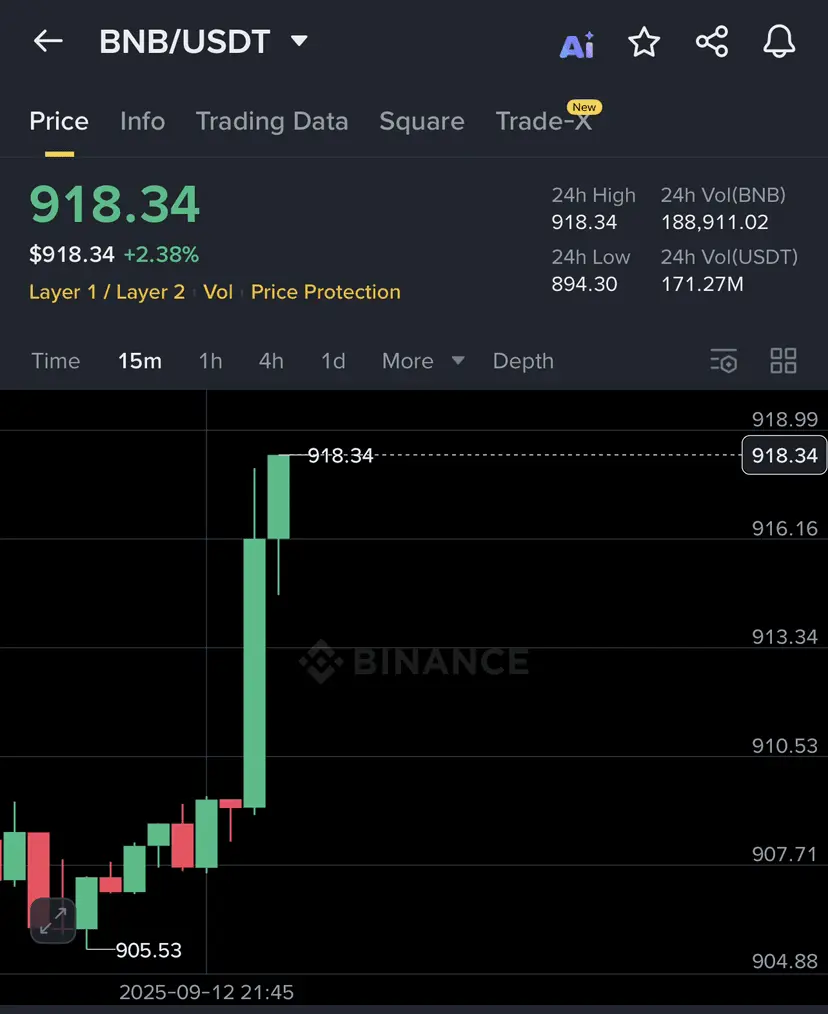Tap the share icon
The width and height of the screenshot is (828, 1014).
712,42
